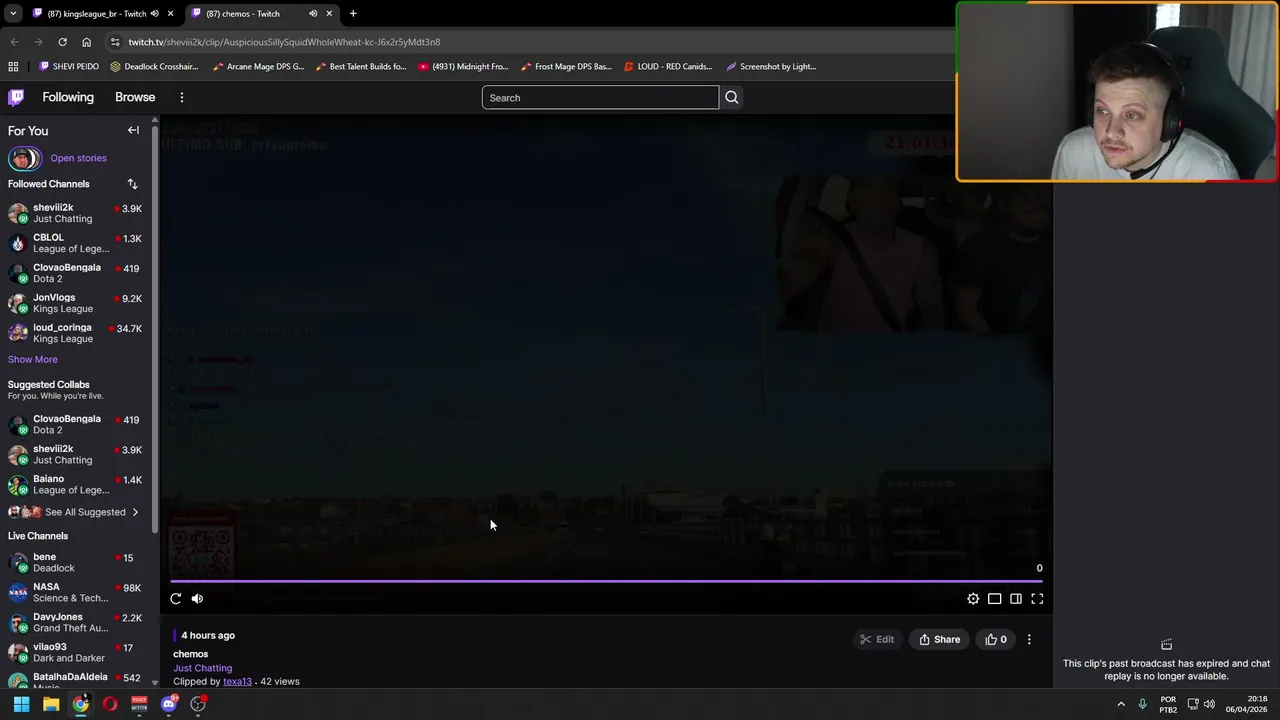Open File Explorer from the taskbar
The width and height of the screenshot is (1280, 720).
pyautogui.click(x=51, y=704)
